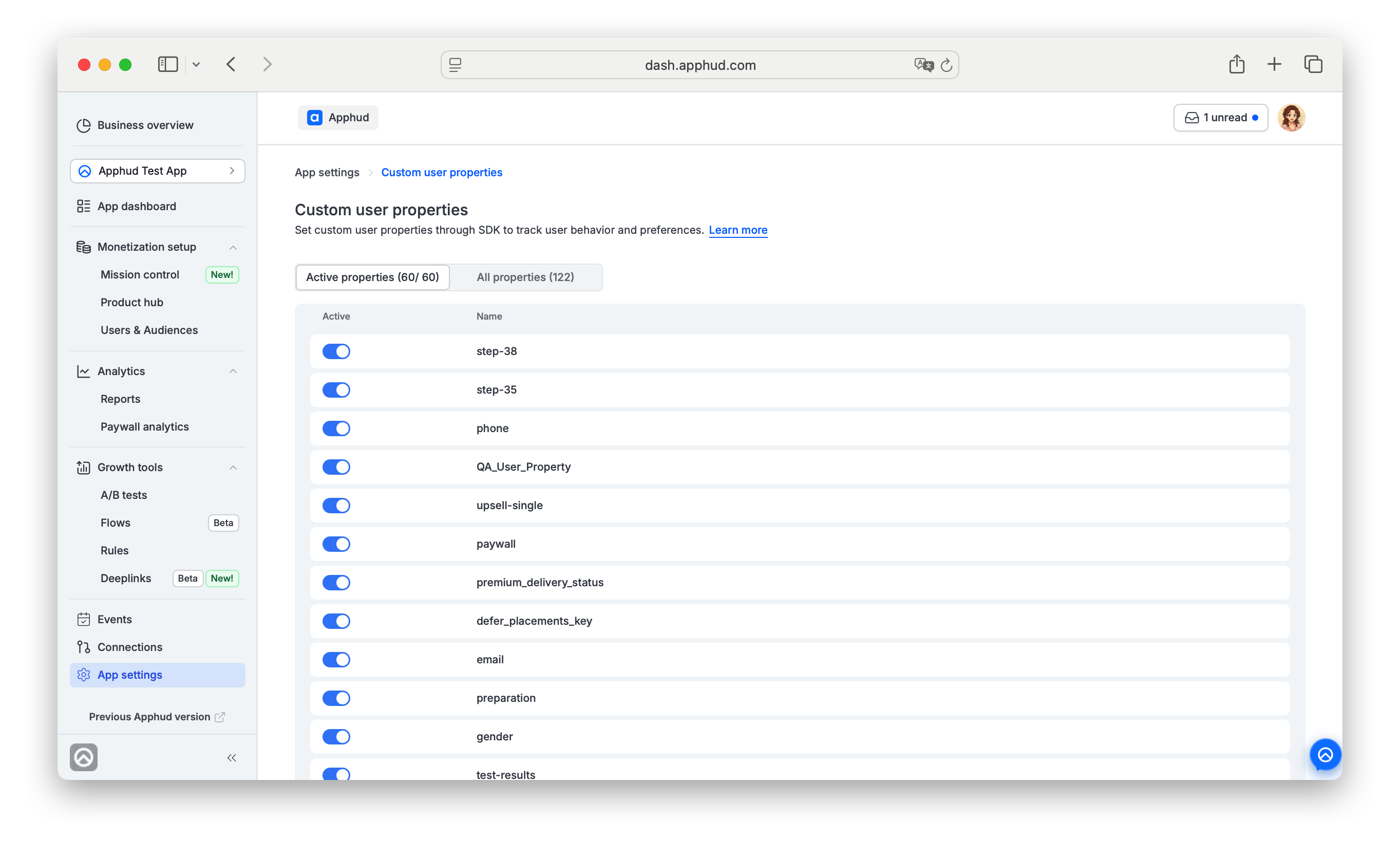Click the Growth tools icon

click(x=84, y=467)
